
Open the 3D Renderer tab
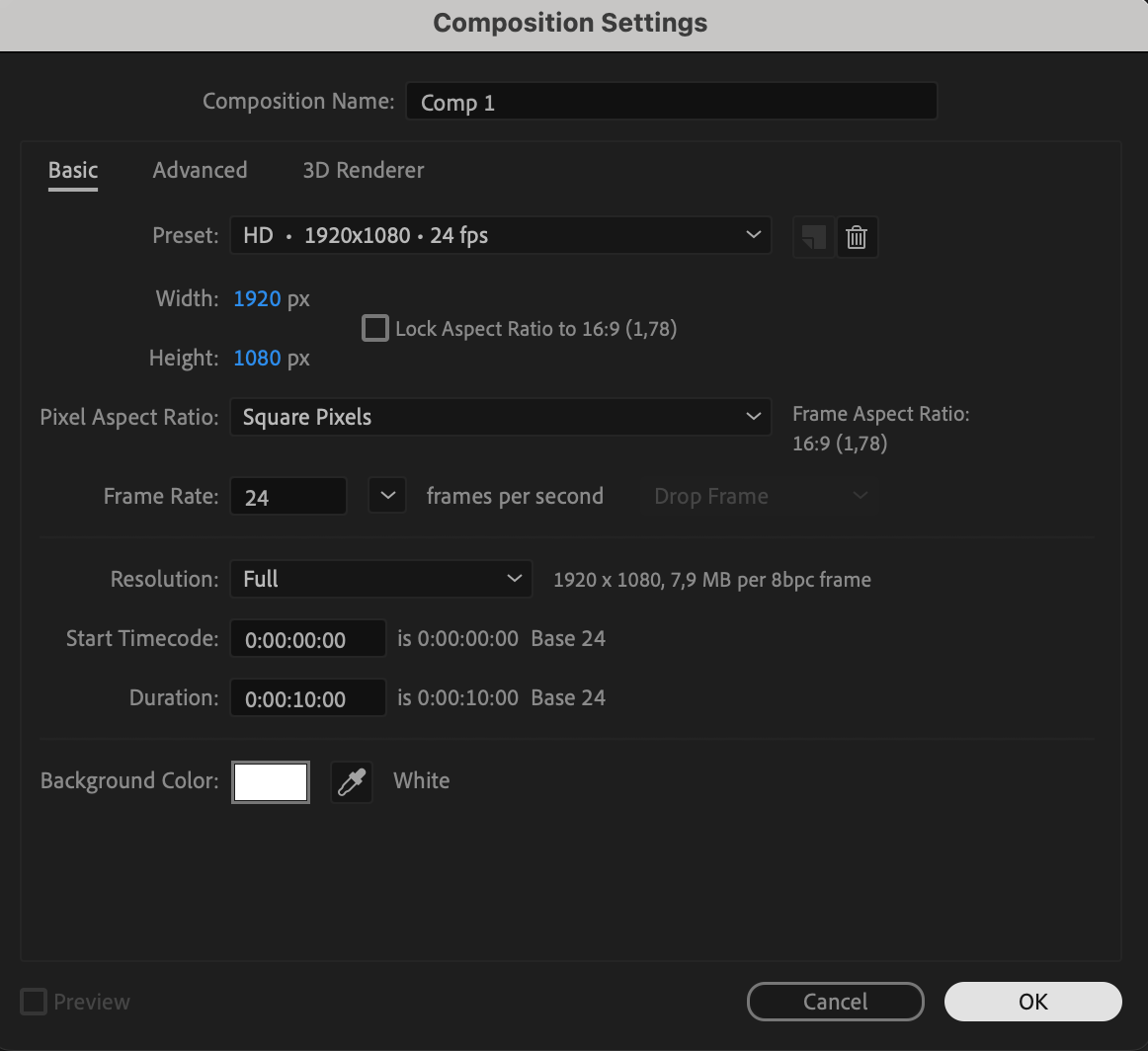[x=363, y=170]
